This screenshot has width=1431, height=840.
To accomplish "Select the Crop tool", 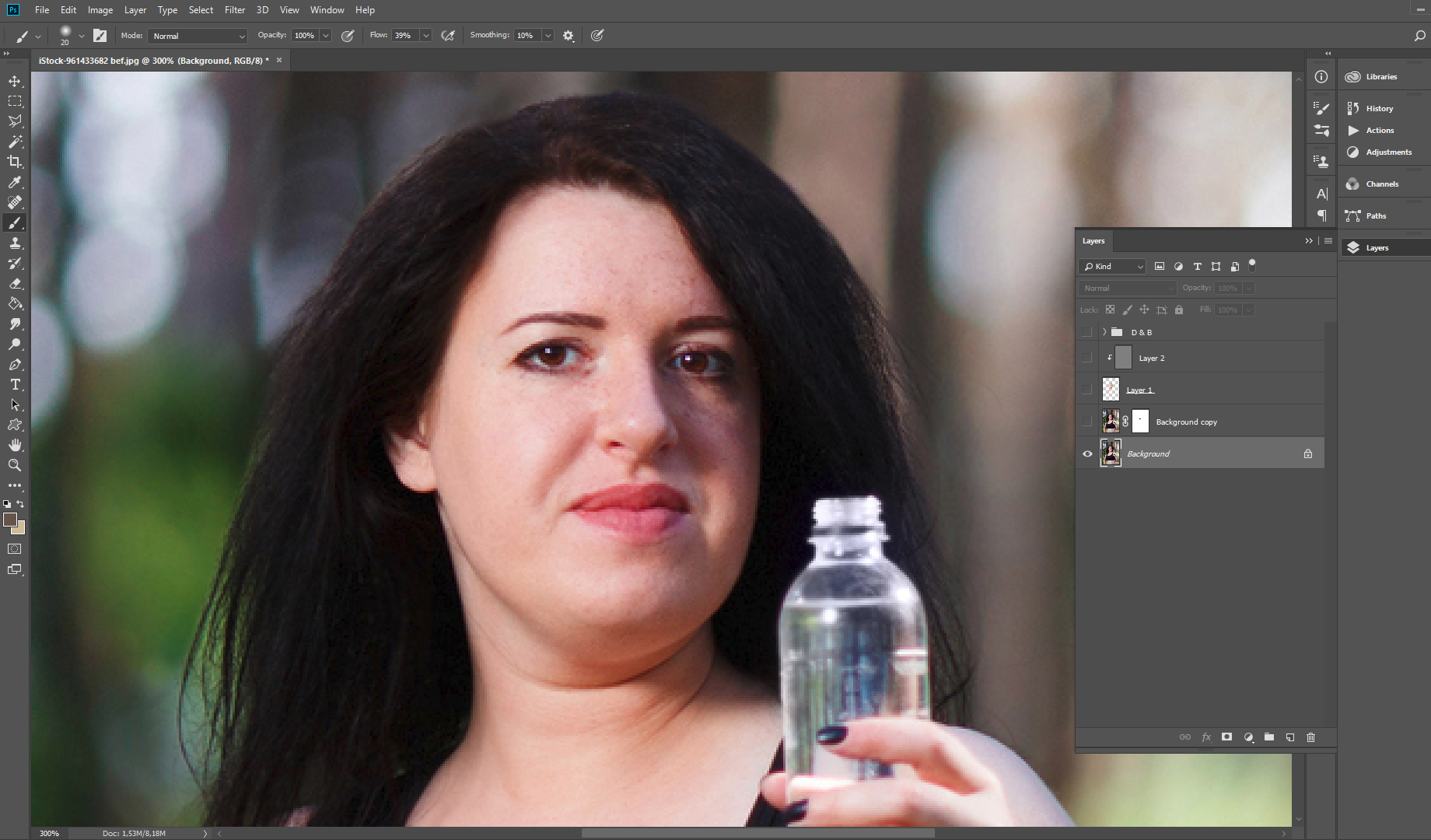I will tap(15, 162).
